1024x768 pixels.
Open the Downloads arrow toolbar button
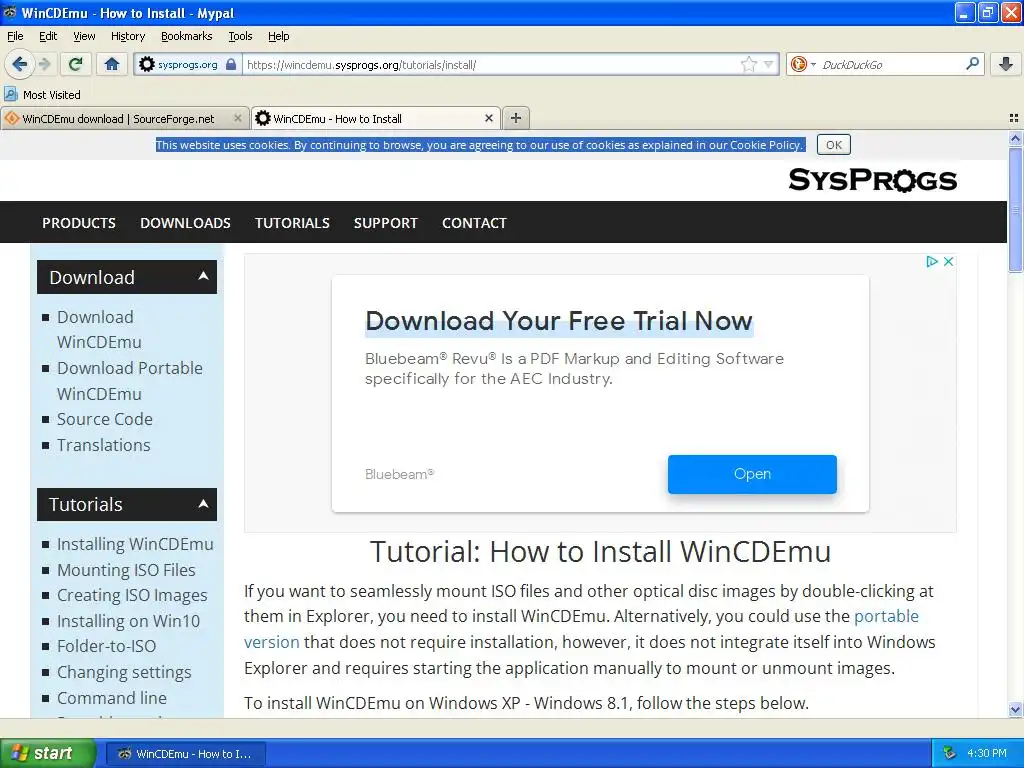1006,64
